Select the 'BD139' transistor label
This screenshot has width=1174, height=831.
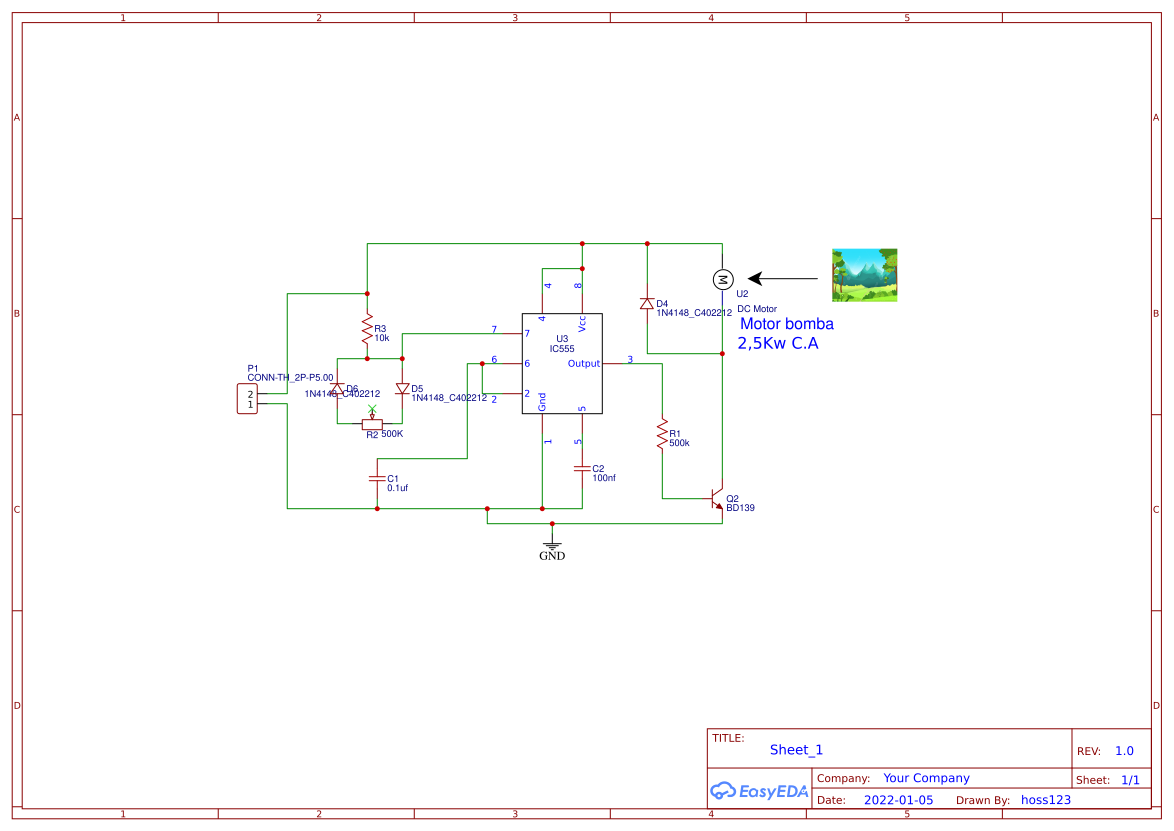(740, 508)
